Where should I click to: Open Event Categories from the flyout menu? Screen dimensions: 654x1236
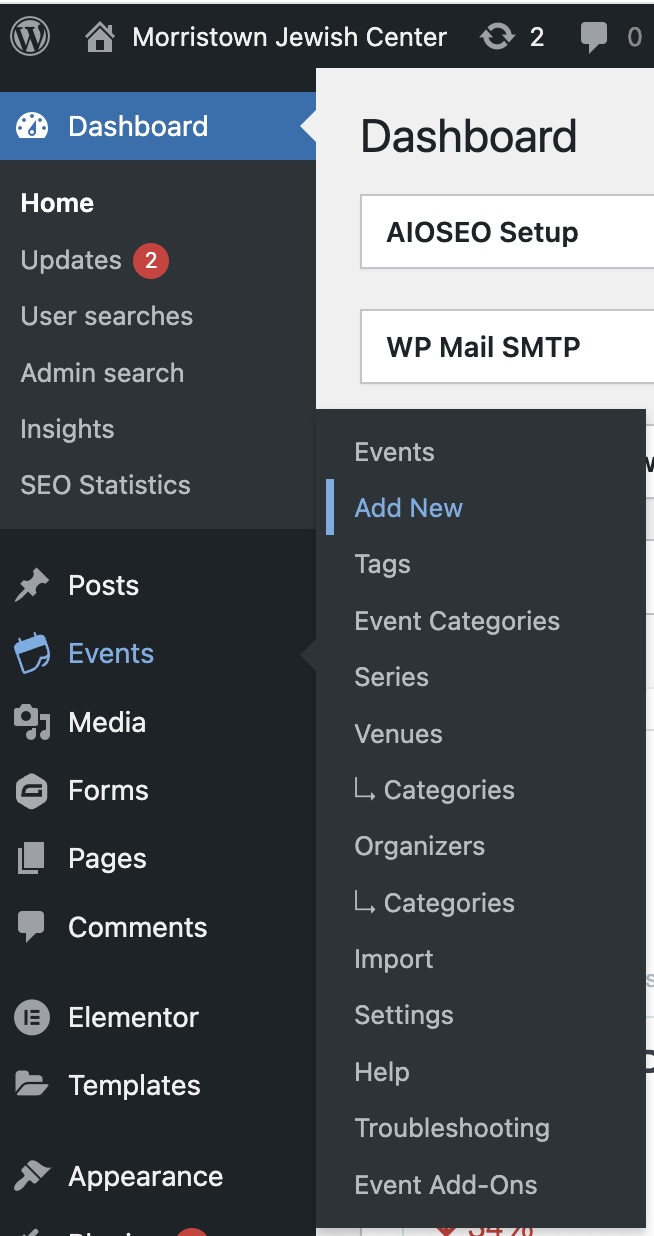pyautogui.click(x=457, y=621)
